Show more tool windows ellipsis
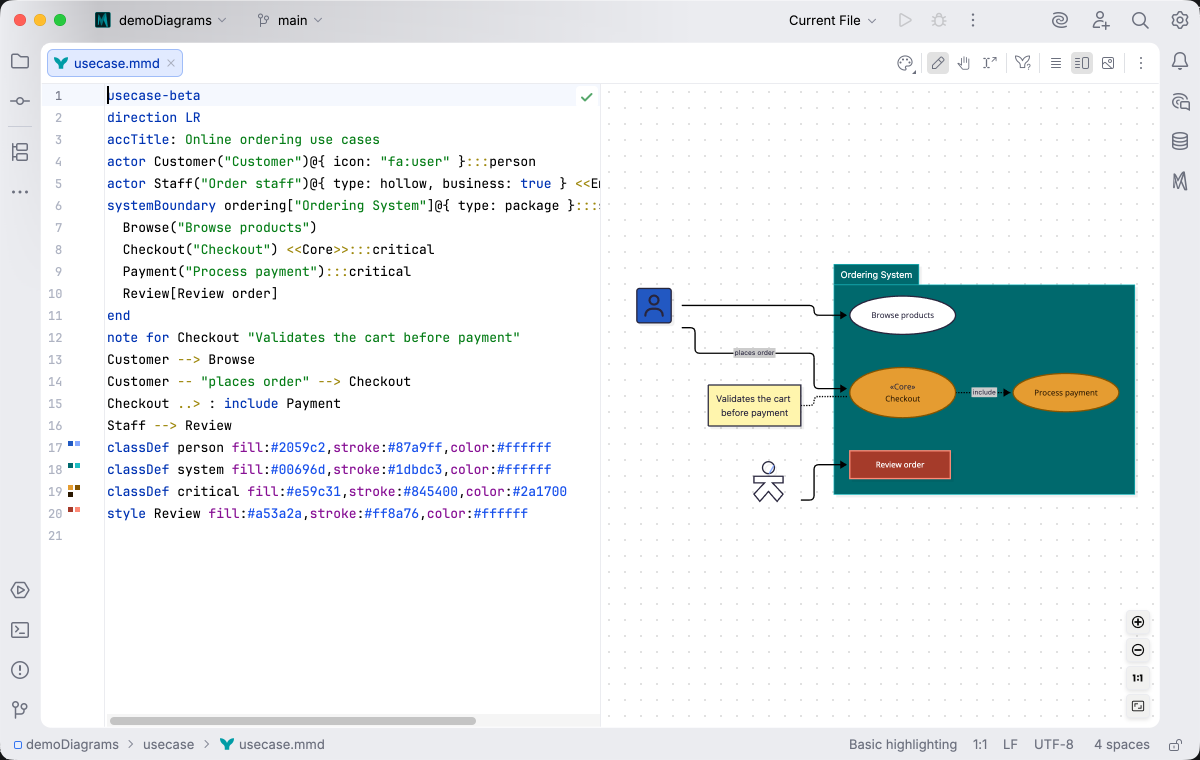 pos(20,191)
